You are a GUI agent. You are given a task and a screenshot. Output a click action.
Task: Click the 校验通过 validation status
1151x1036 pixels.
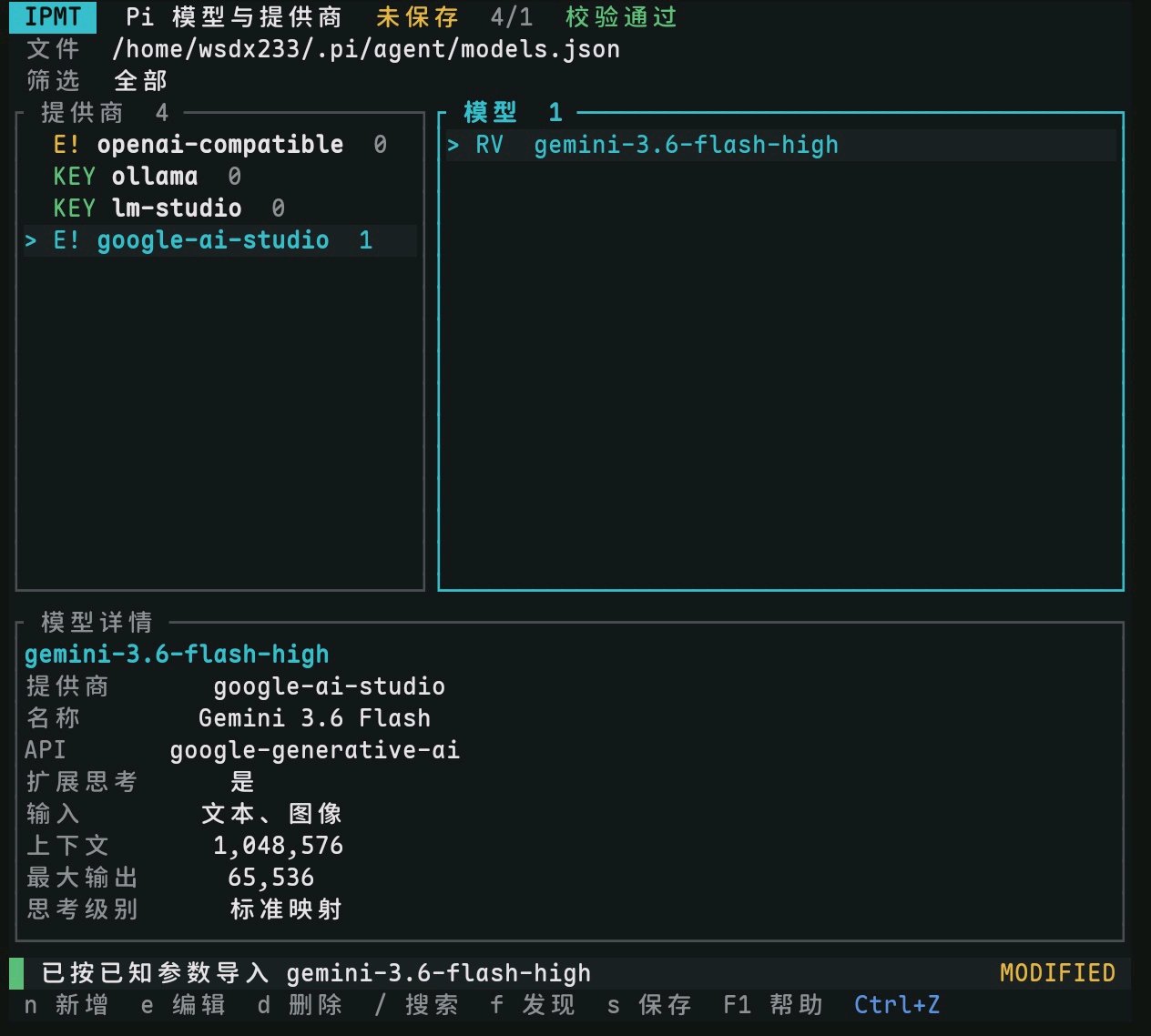click(x=621, y=17)
